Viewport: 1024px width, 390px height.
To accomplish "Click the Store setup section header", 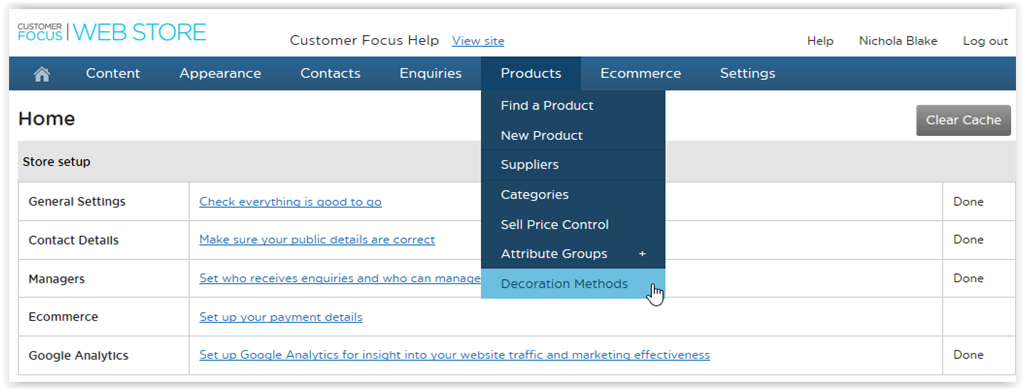I will coord(56,161).
